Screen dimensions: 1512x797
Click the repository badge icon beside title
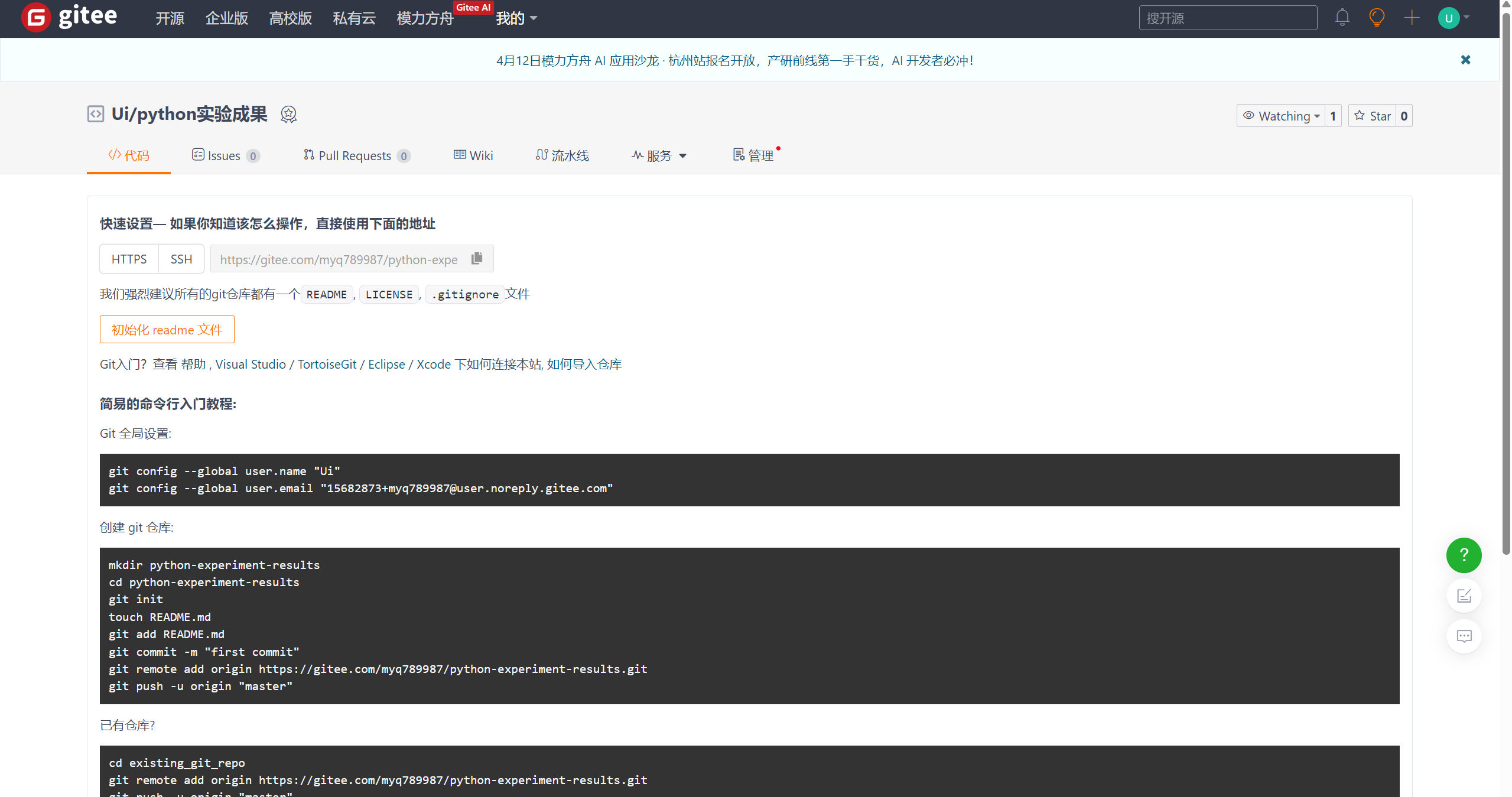pos(288,114)
